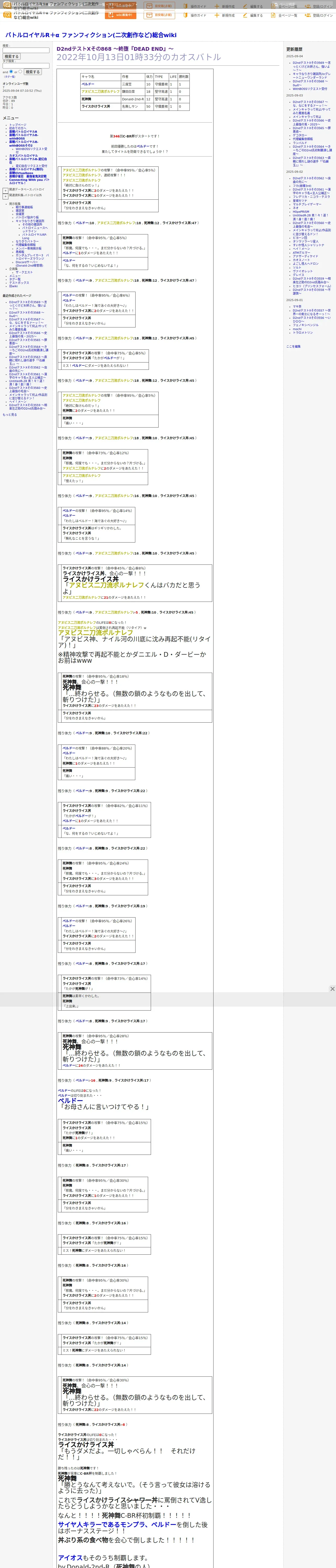Open the D2ndテストXその868 heading link

[x=115, y=49]
